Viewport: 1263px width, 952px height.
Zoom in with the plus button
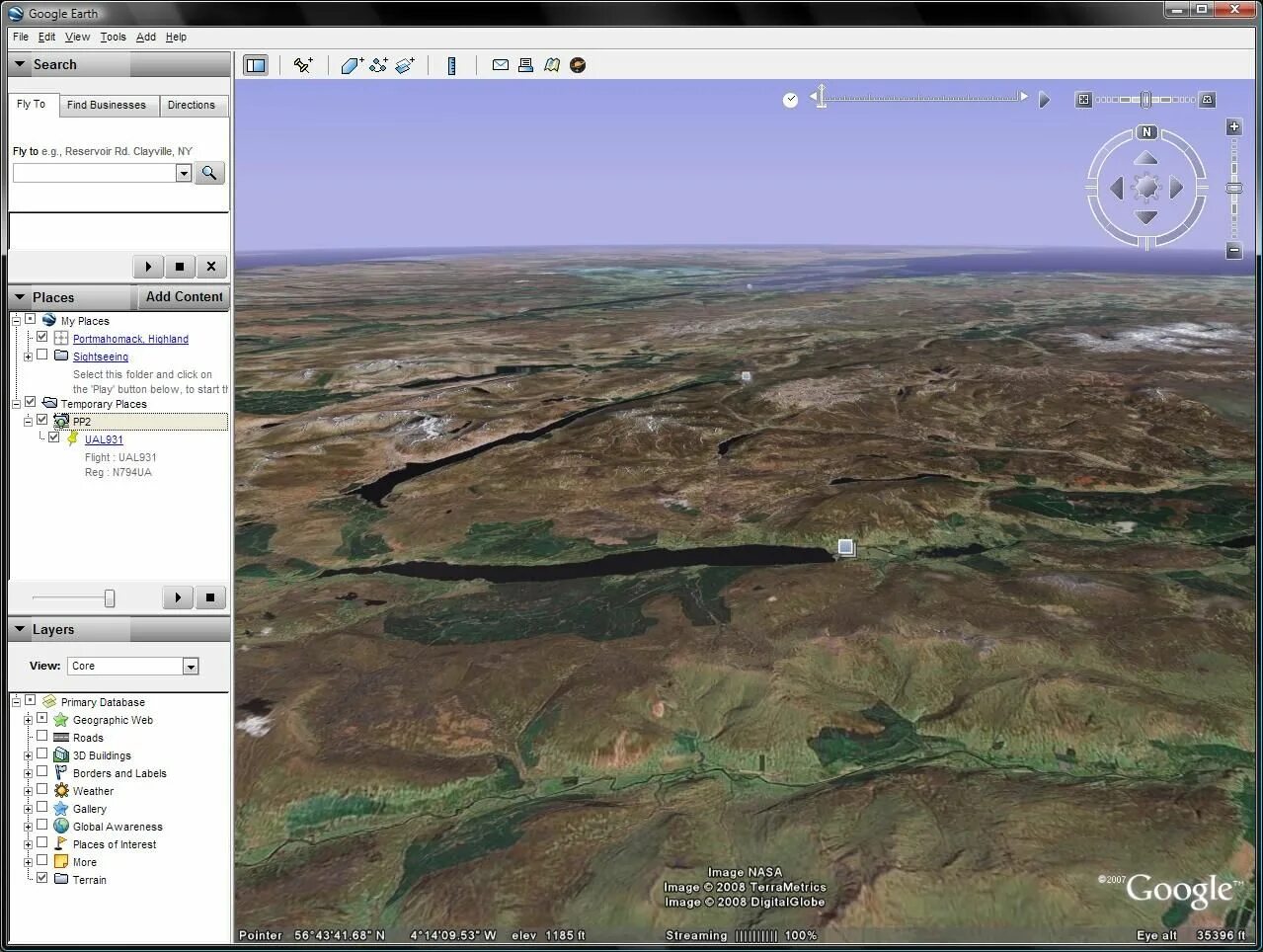tap(1233, 127)
